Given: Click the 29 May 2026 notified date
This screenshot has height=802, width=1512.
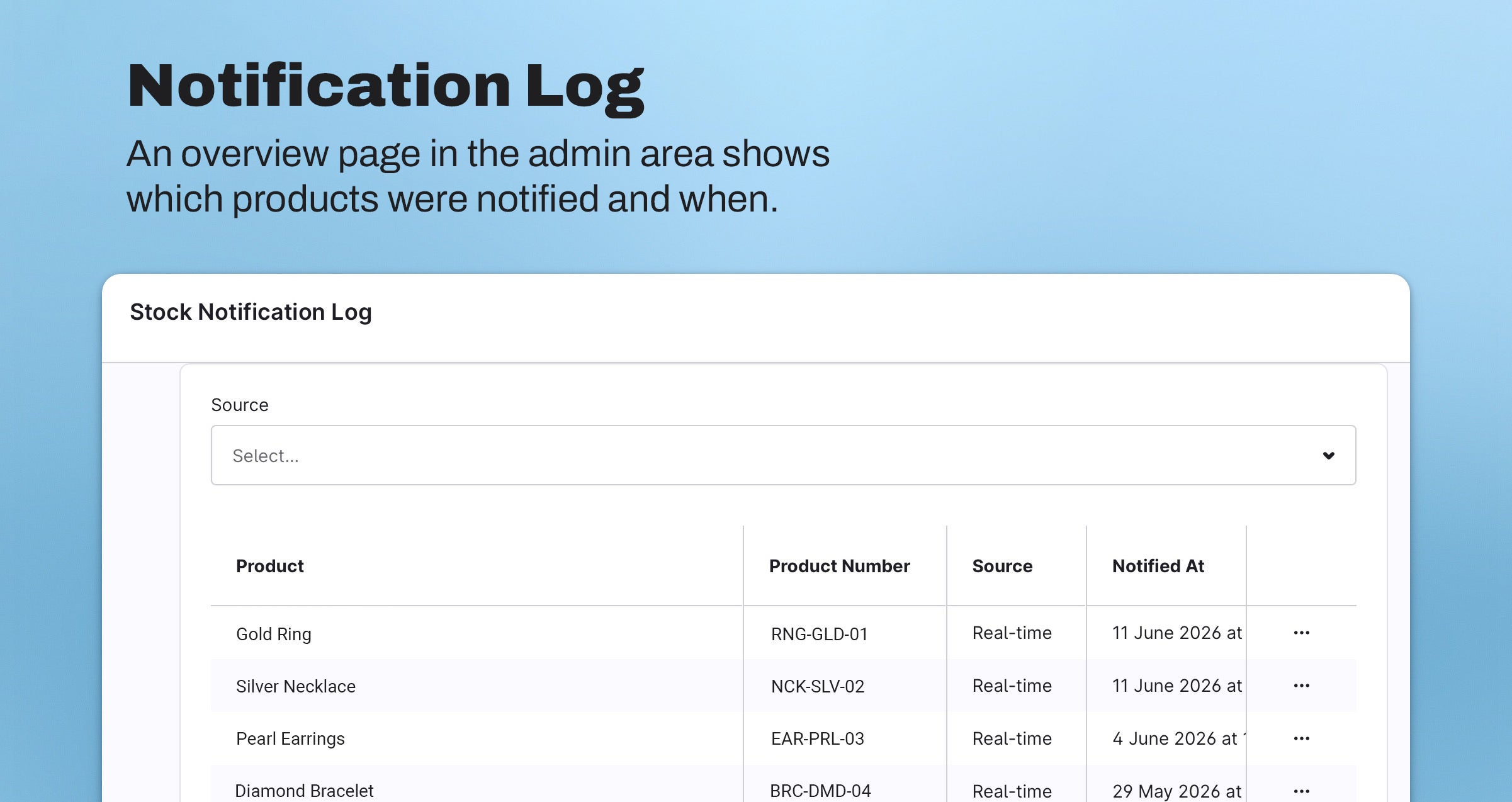Looking at the screenshot, I should coord(1176,791).
